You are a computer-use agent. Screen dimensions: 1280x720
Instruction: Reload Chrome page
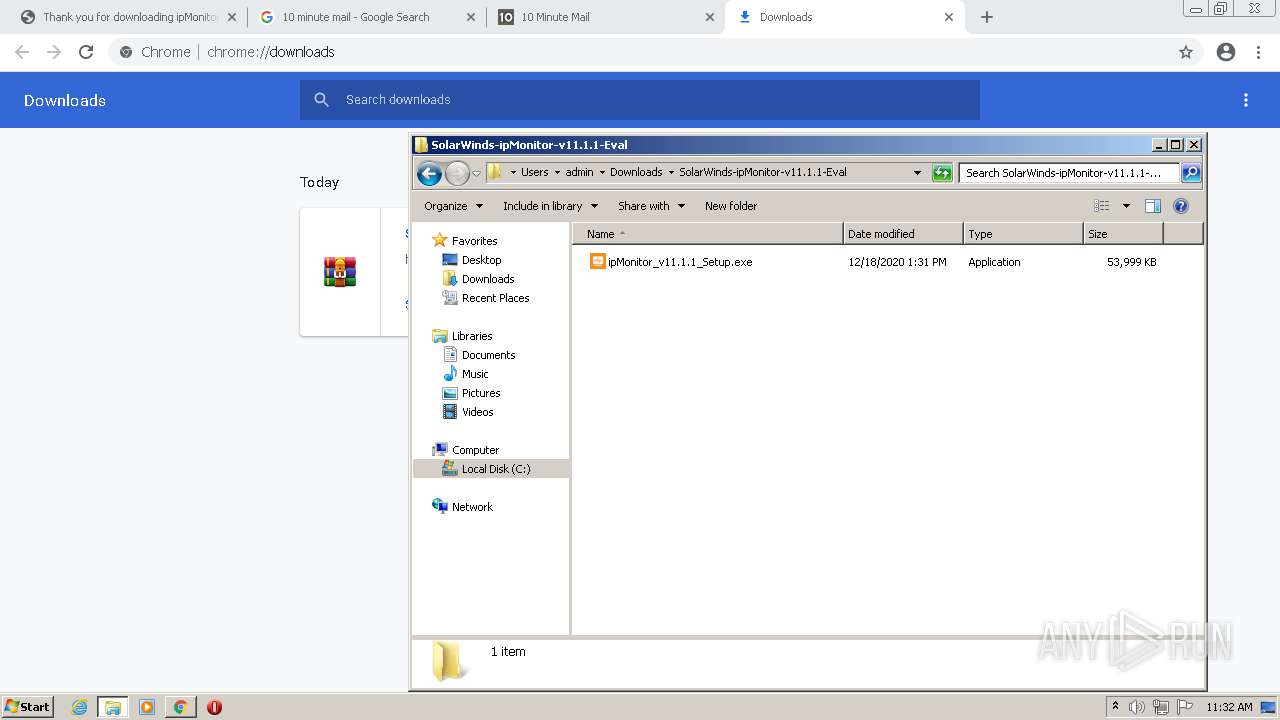pos(86,52)
